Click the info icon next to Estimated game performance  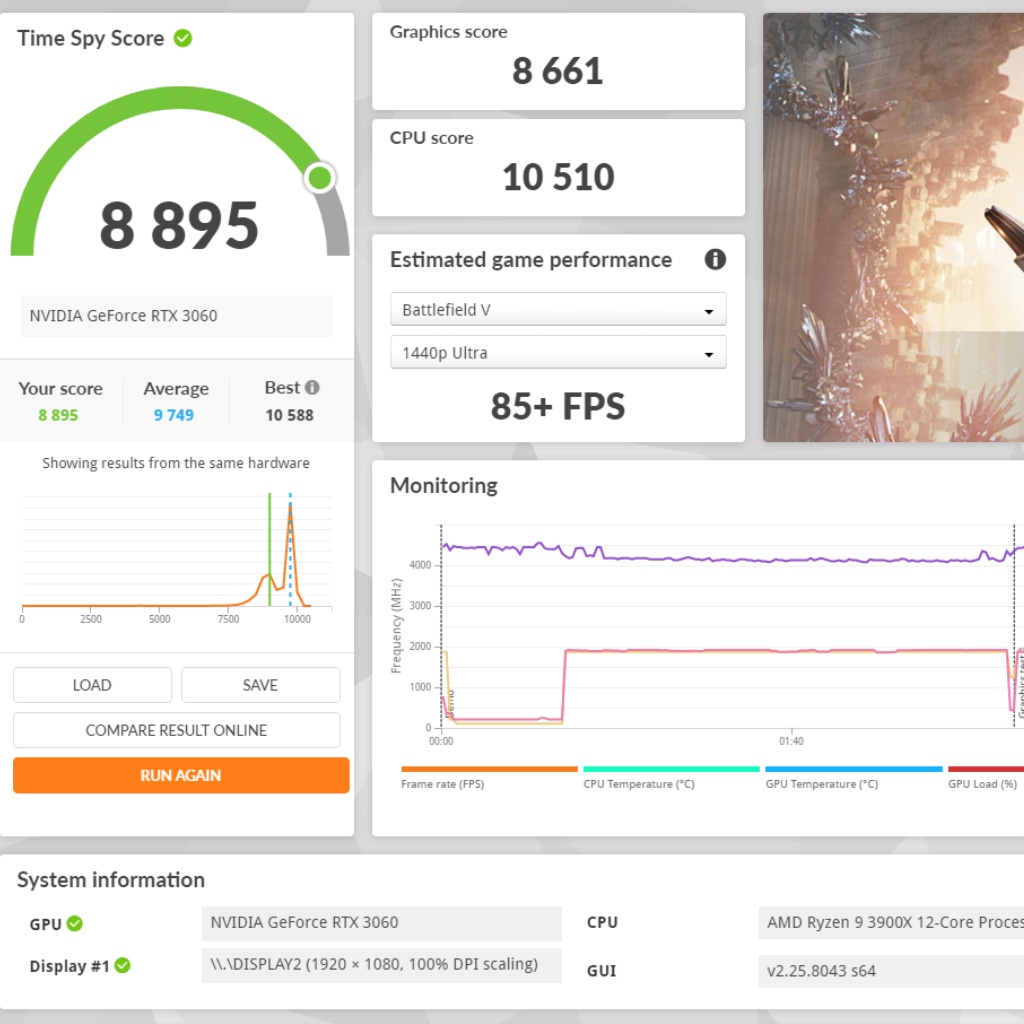click(x=715, y=260)
